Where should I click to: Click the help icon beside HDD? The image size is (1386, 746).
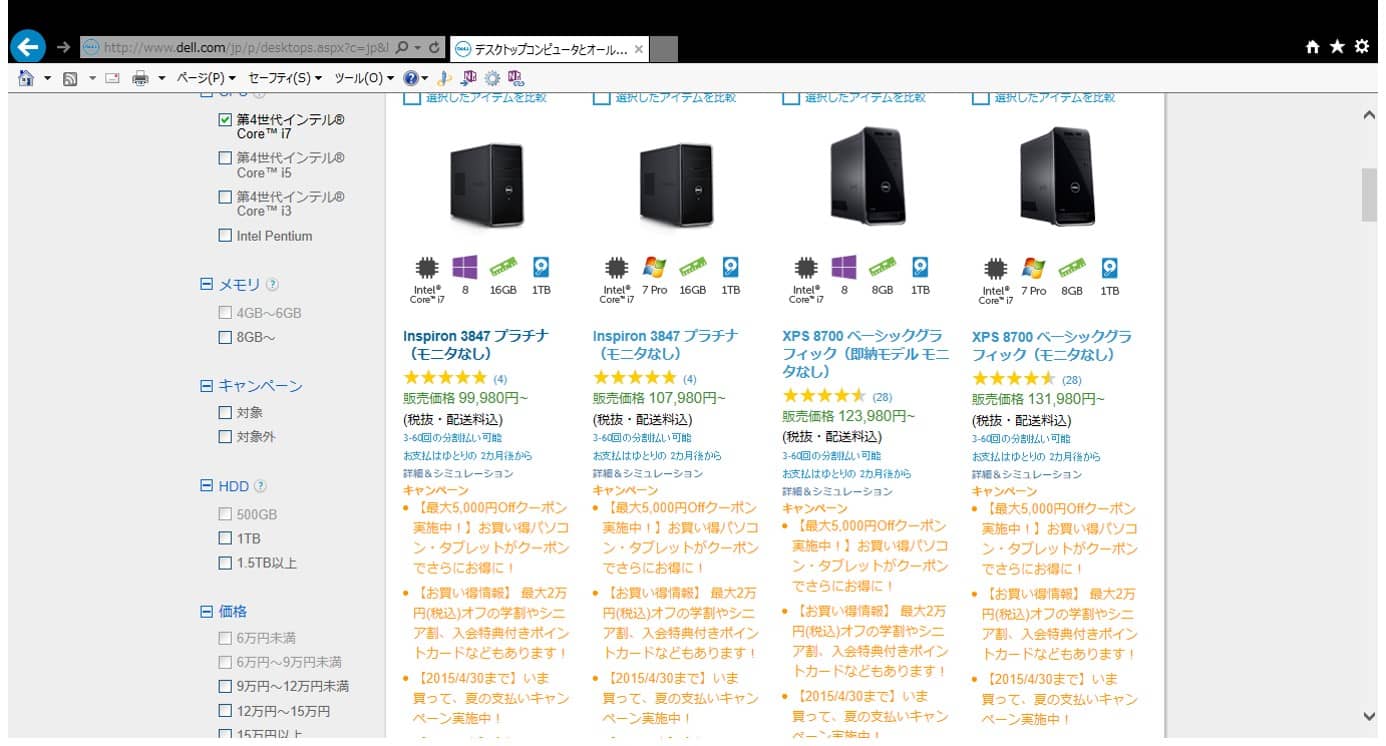click(261, 487)
